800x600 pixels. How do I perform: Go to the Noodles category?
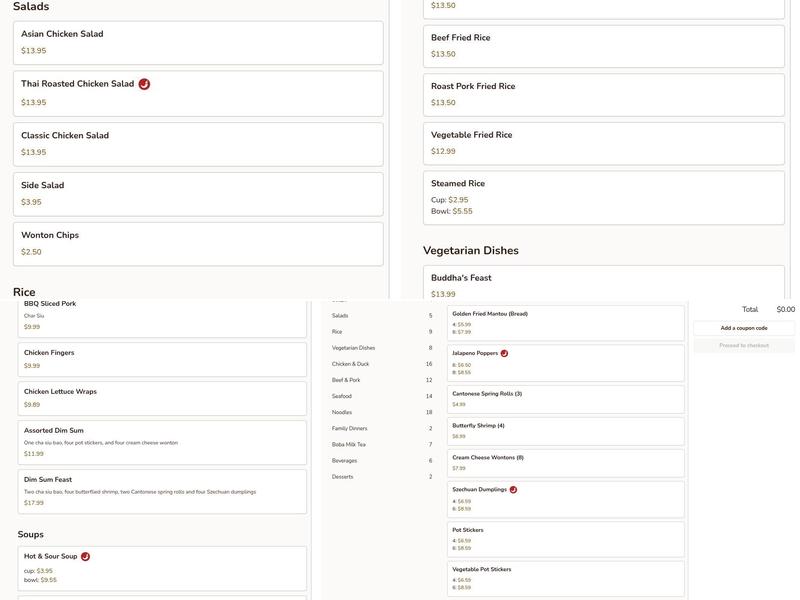(342, 412)
